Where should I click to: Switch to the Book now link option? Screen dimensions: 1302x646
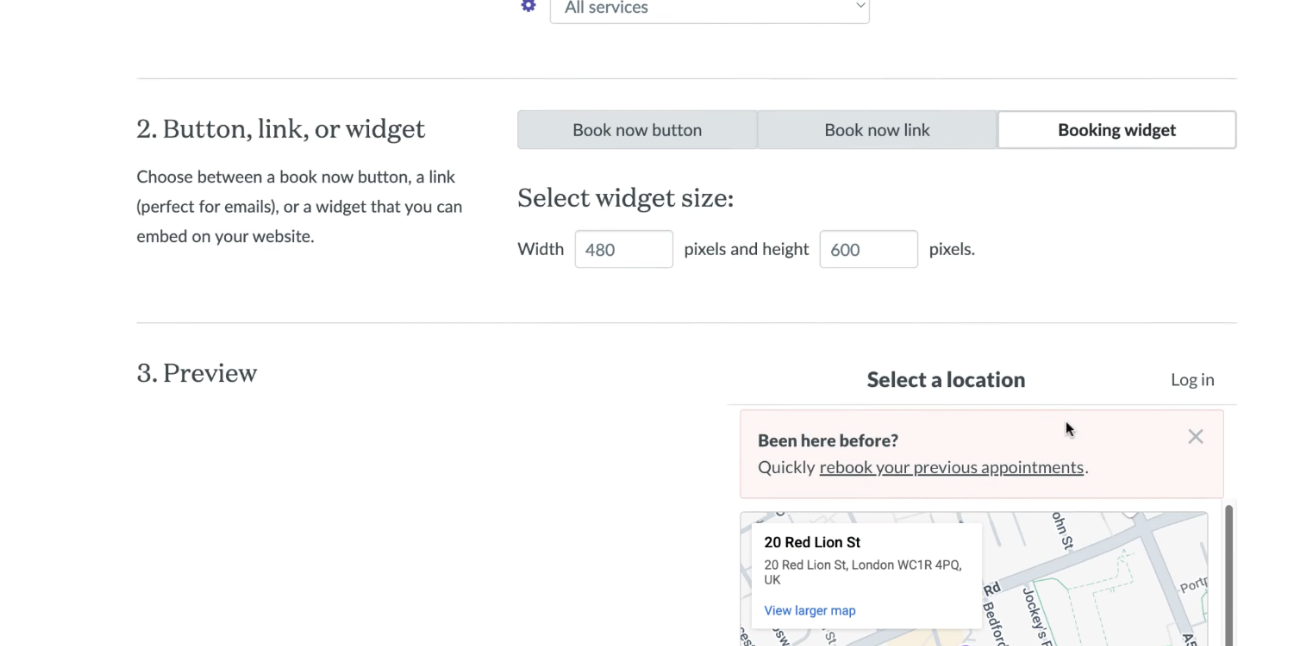coord(877,130)
